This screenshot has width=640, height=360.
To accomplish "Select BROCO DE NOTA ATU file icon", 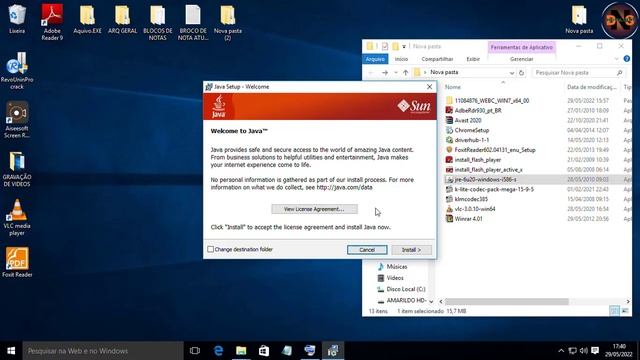I will pos(193,22).
